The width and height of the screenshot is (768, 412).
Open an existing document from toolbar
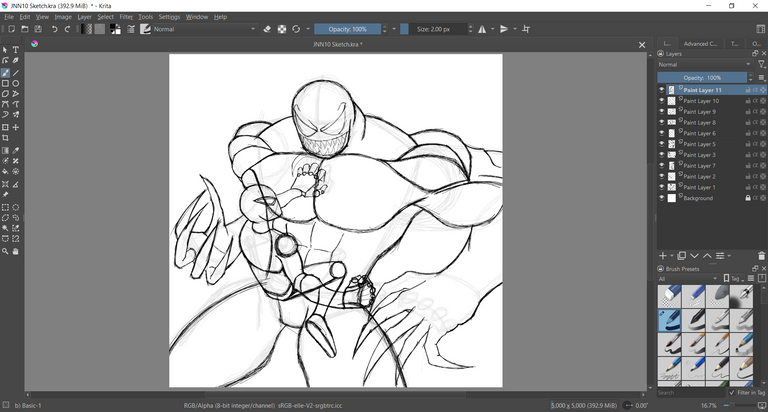[x=25, y=29]
